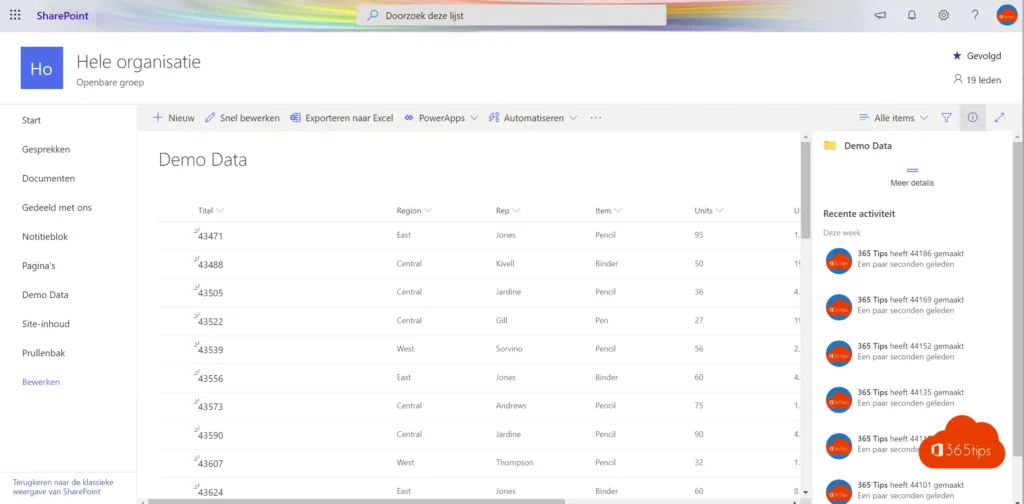Open the help question mark icon
Image resolution: width=1024 pixels, height=504 pixels.
[975, 16]
